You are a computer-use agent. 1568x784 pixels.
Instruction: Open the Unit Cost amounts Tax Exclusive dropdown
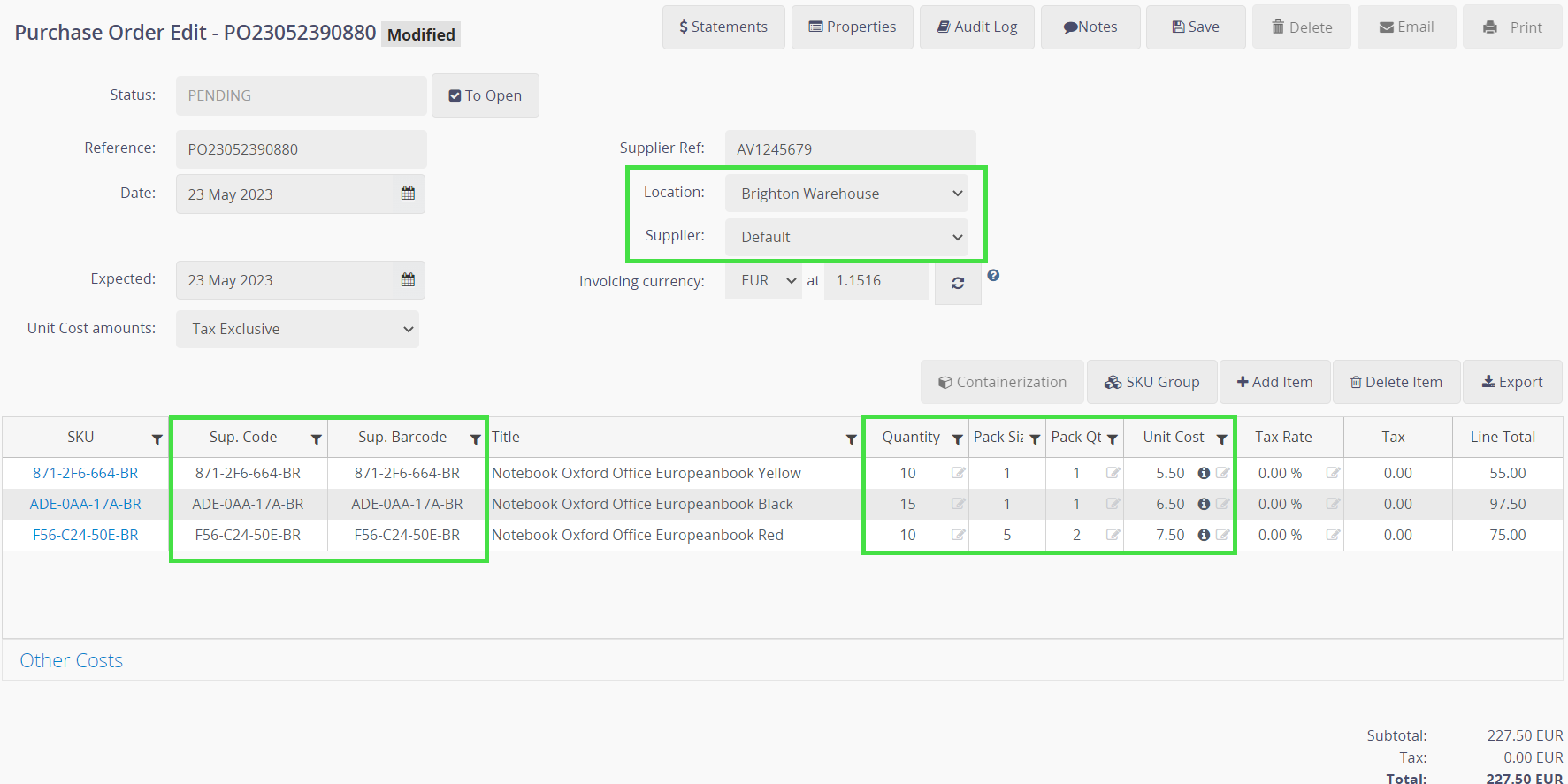pos(297,329)
